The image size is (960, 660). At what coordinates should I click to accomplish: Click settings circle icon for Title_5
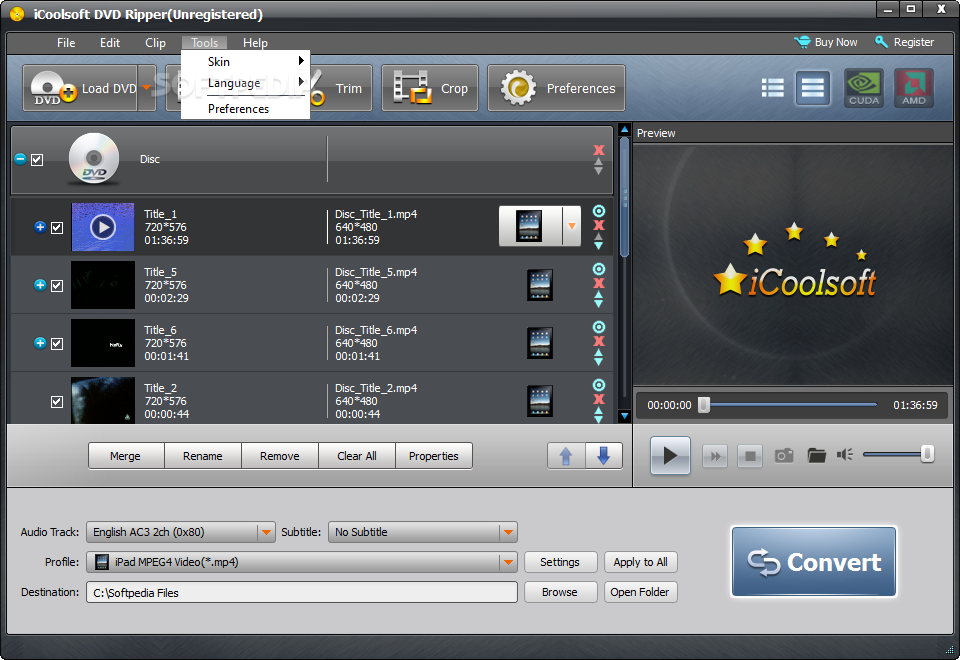(599, 269)
